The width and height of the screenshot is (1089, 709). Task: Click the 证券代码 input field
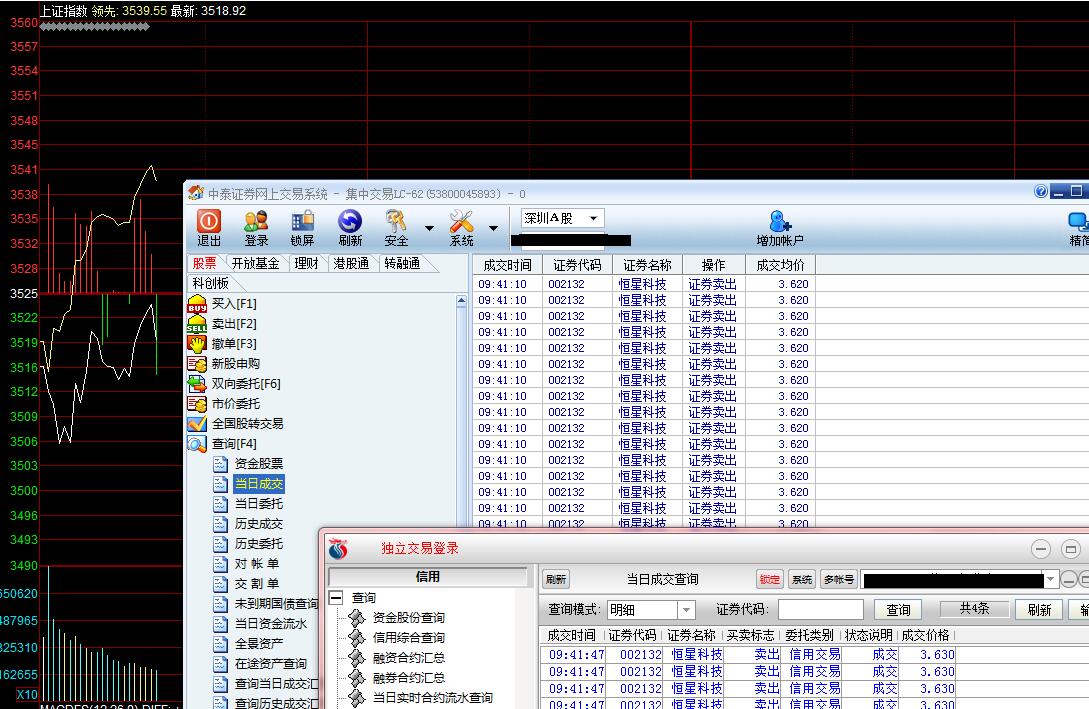pos(820,610)
